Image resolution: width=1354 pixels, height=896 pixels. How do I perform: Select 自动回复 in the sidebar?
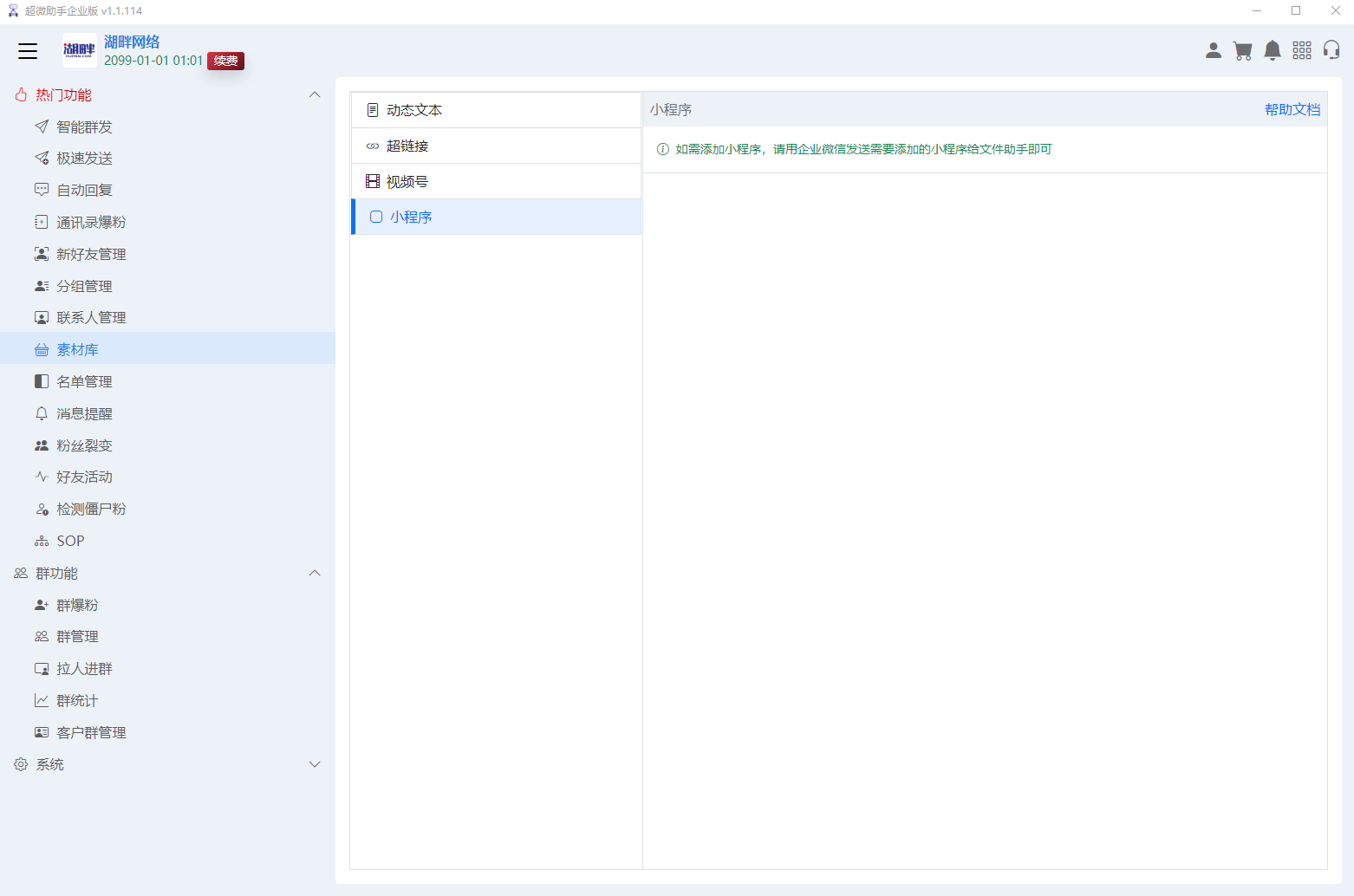(84, 190)
